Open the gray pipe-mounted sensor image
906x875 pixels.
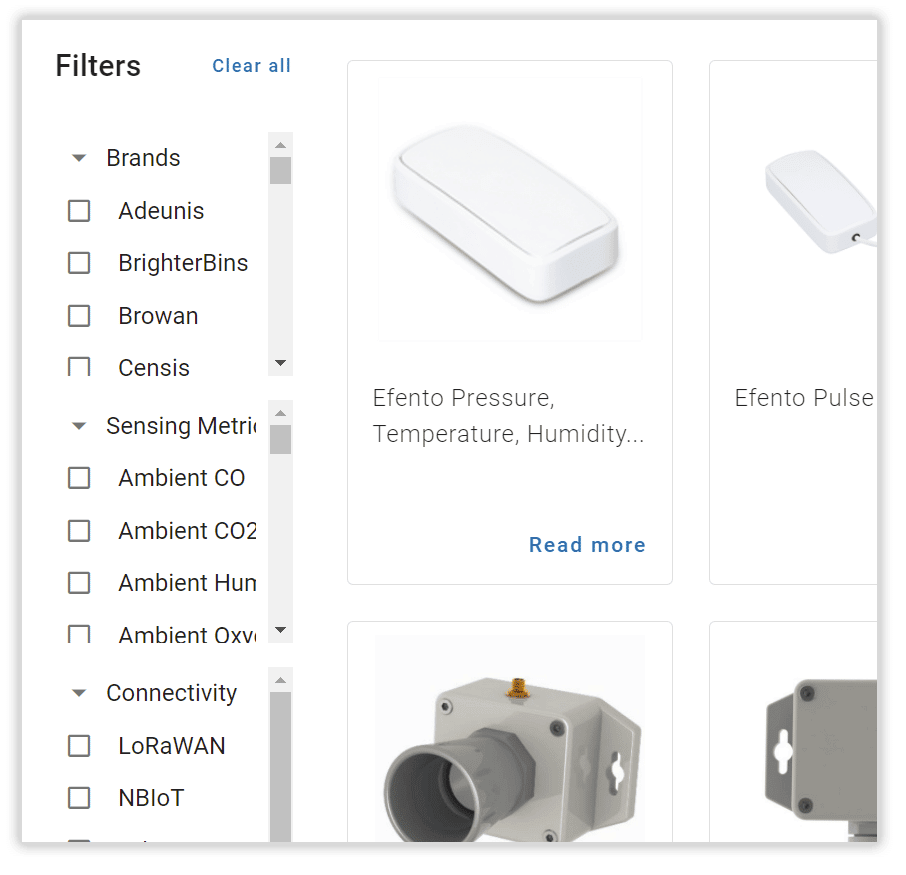click(x=510, y=739)
